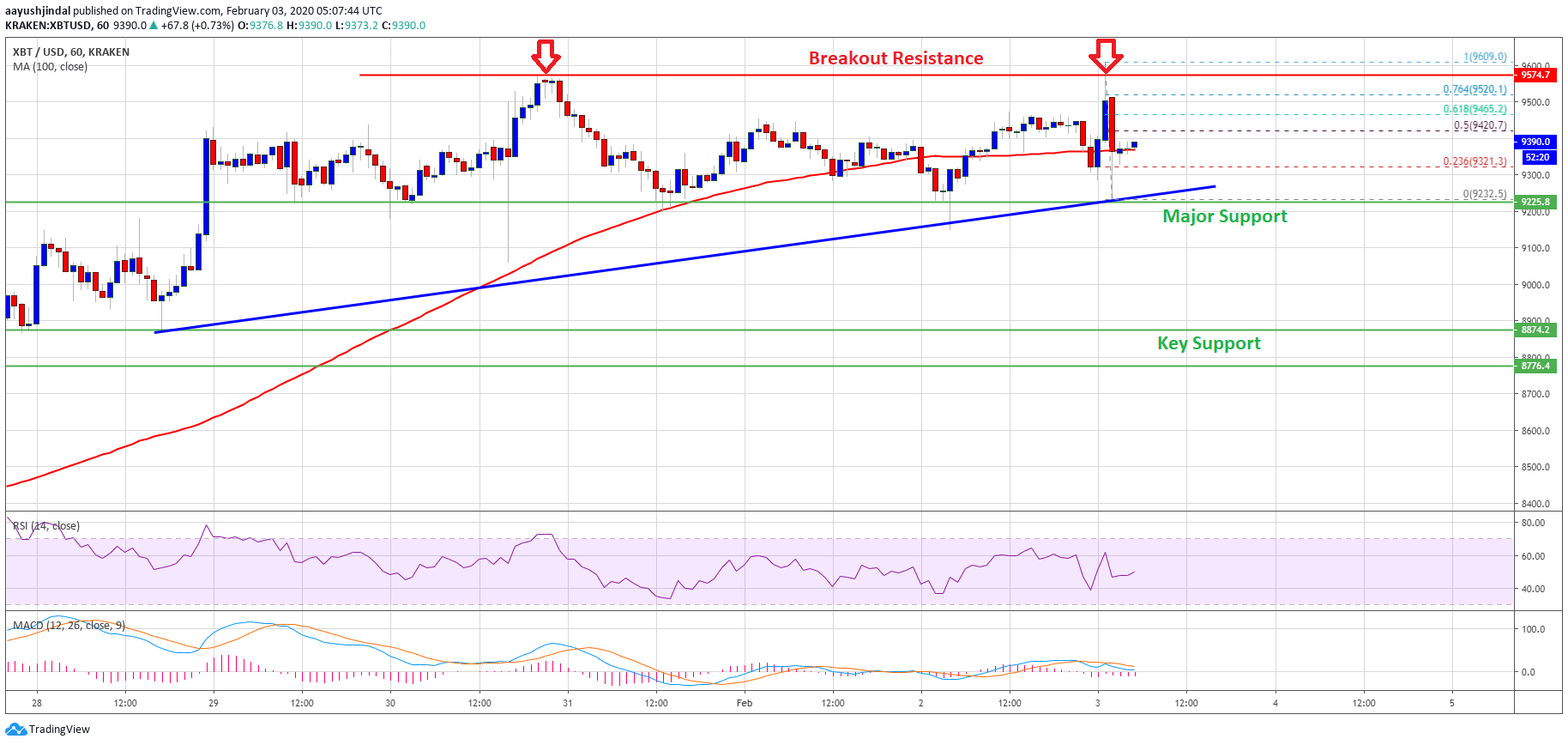Viewport: 1568px width, 745px height.
Task: Select the blue 9390.0 current price tag
Action: pyautogui.click(x=1535, y=142)
